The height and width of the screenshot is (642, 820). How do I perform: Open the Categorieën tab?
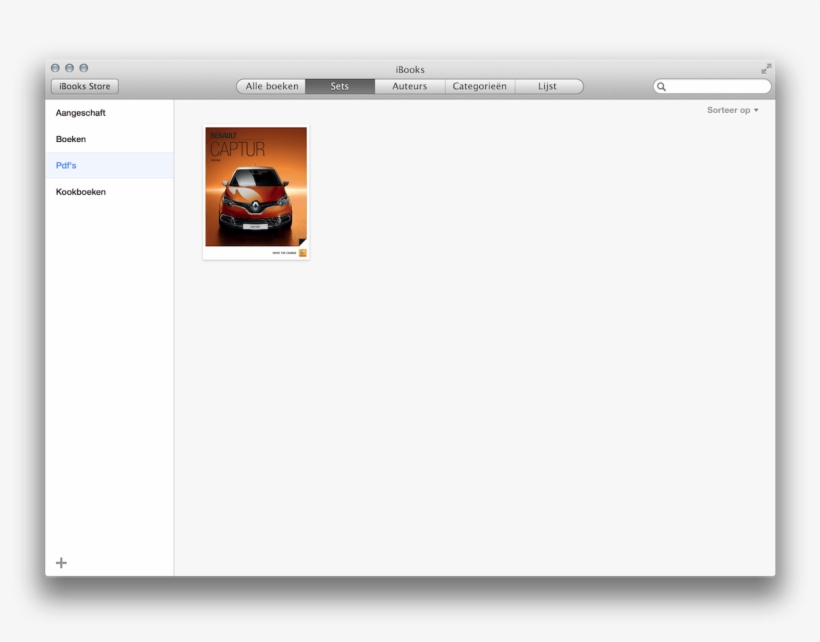click(x=479, y=86)
